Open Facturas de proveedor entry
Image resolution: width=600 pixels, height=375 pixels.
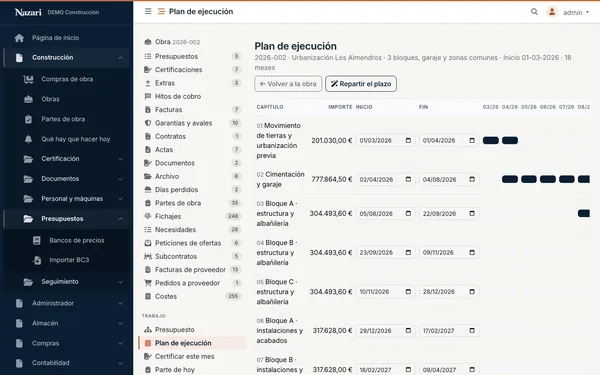click(192, 270)
